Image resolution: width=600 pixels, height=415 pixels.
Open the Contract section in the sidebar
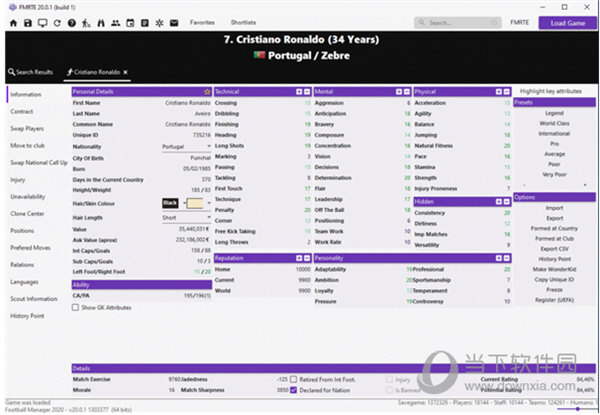coord(21,111)
